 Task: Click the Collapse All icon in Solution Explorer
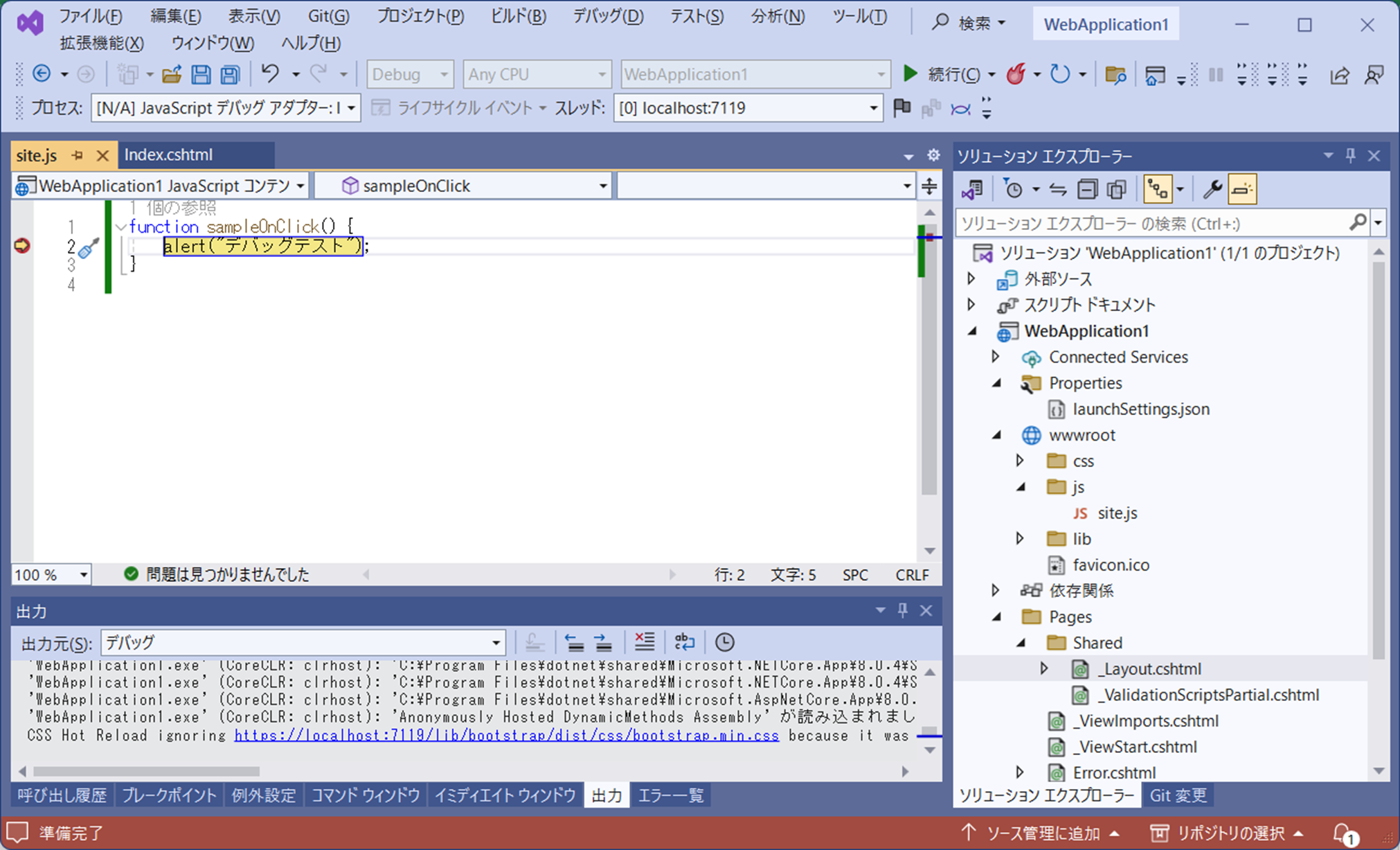[x=1087, y=189]
